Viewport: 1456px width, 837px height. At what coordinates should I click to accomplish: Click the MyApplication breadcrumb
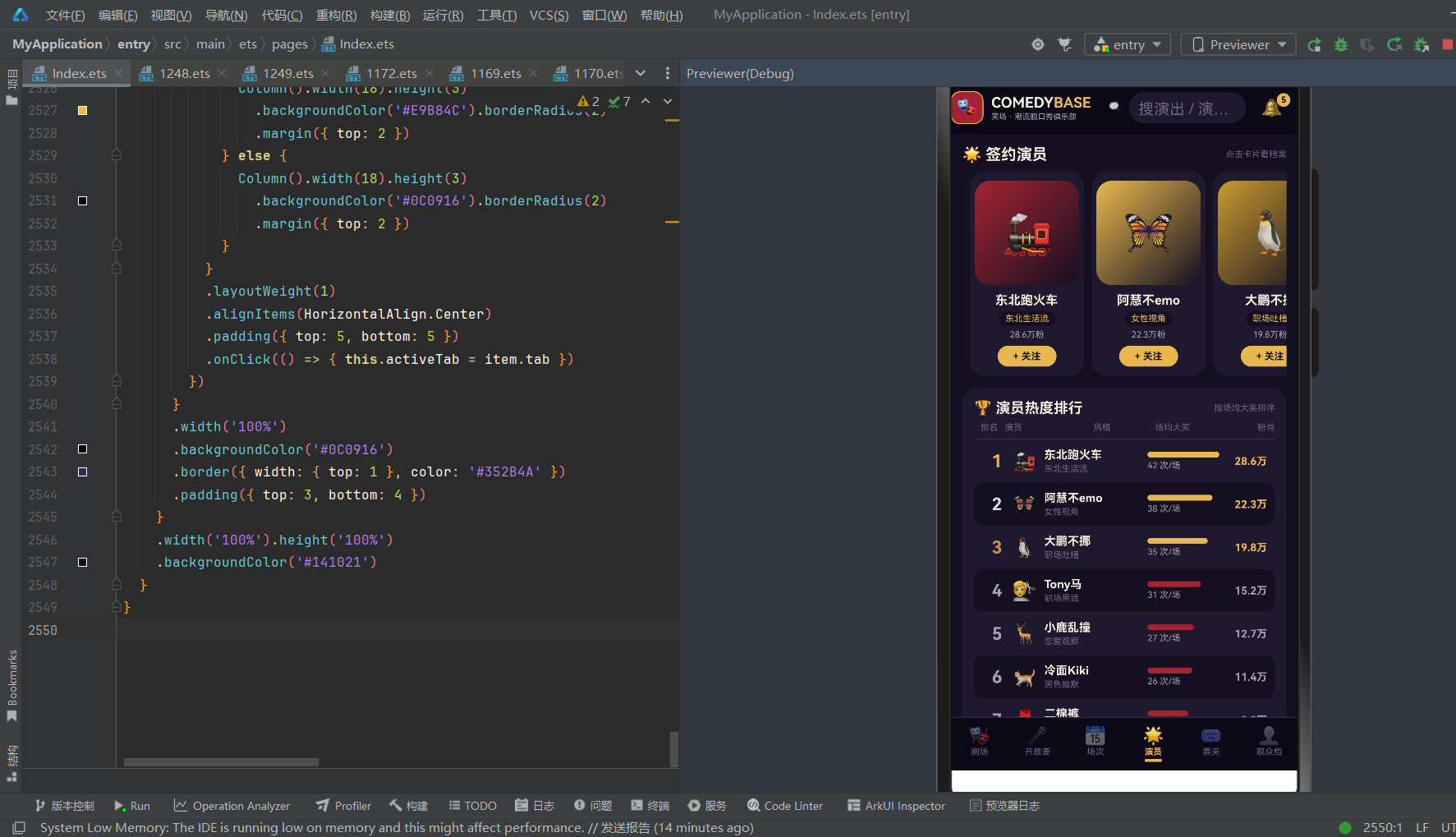pos(57,44)
